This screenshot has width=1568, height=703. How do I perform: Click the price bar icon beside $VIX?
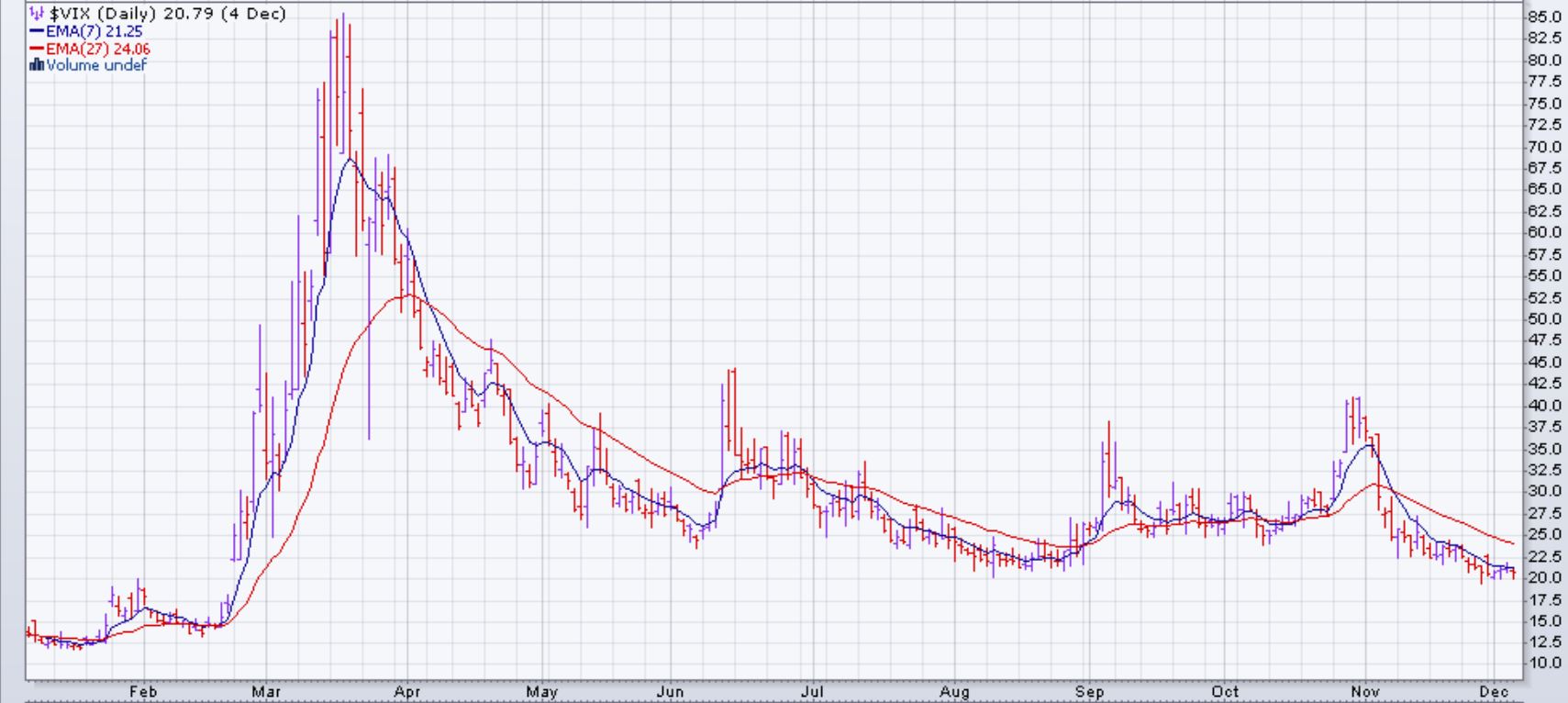point(37,14)
